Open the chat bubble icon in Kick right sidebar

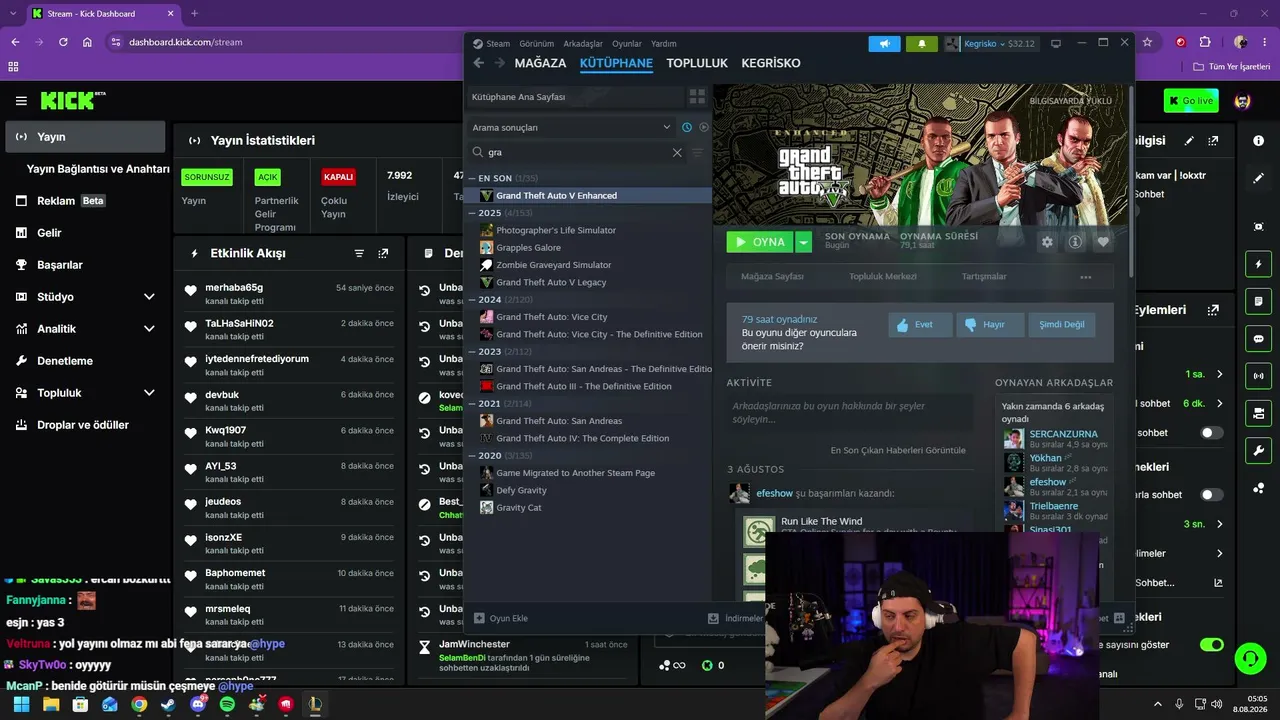point(1258,339)
